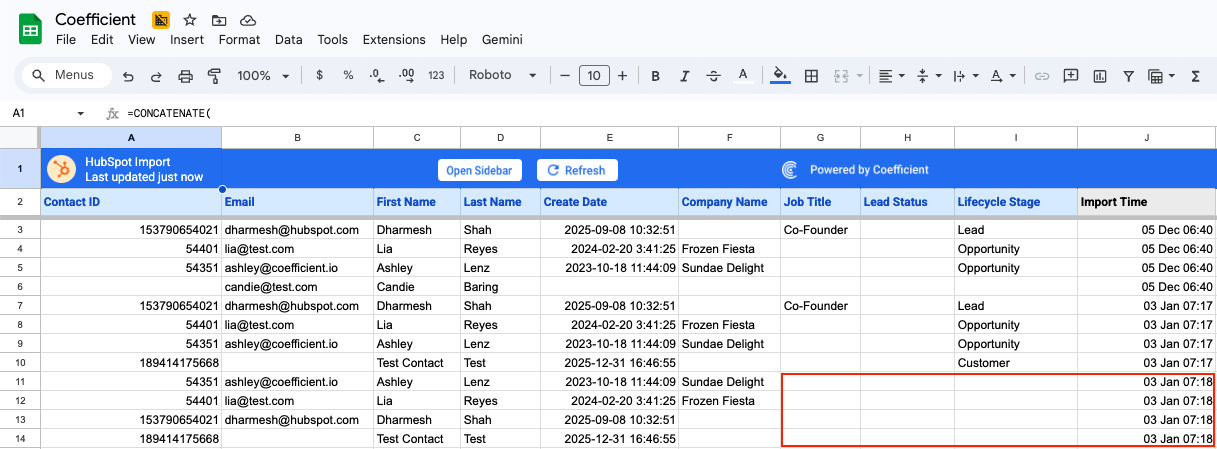Click the paint format roller icon

click(x=214, y=76)
